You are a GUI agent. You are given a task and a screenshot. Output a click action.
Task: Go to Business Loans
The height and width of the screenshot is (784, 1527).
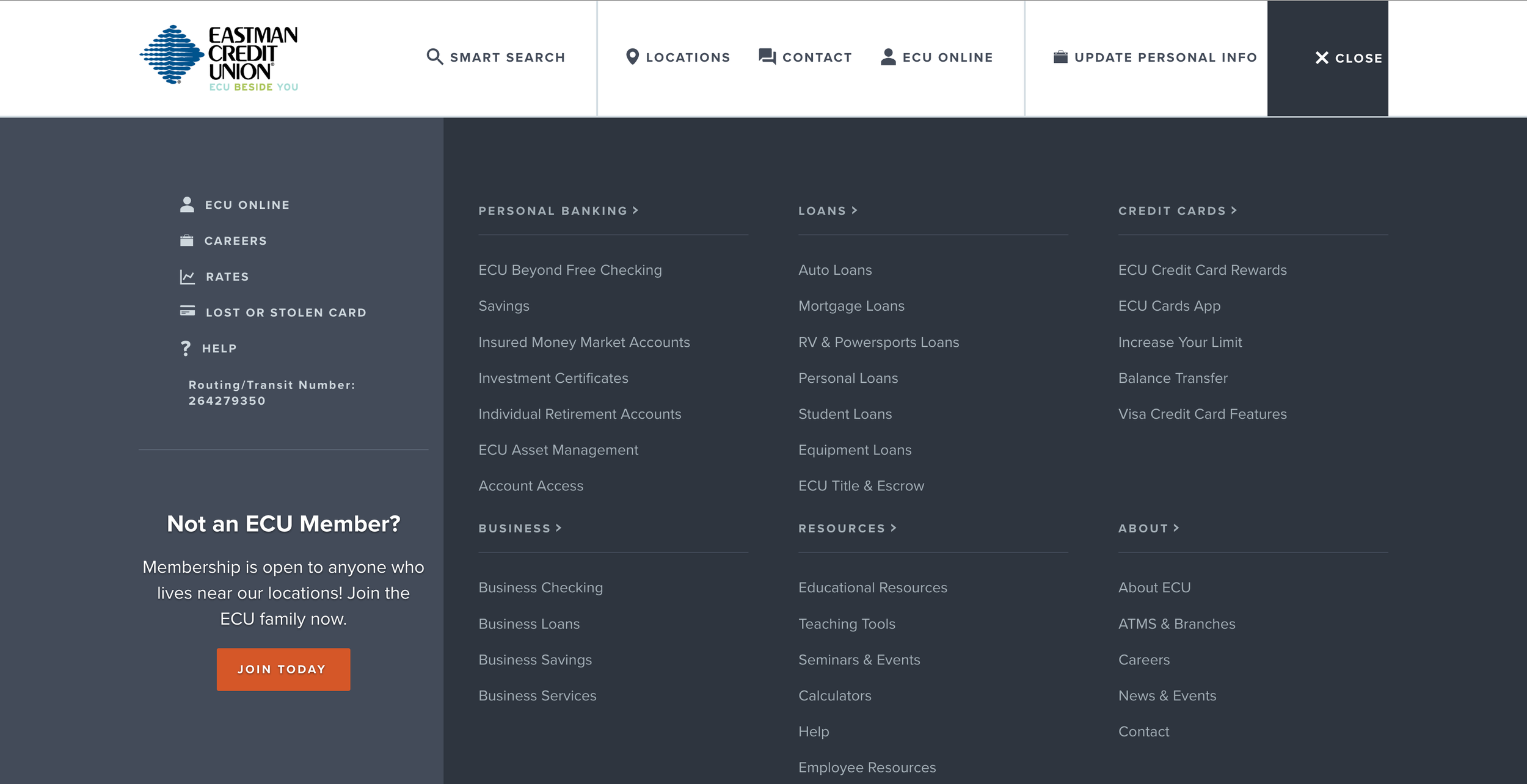point(529,624)
